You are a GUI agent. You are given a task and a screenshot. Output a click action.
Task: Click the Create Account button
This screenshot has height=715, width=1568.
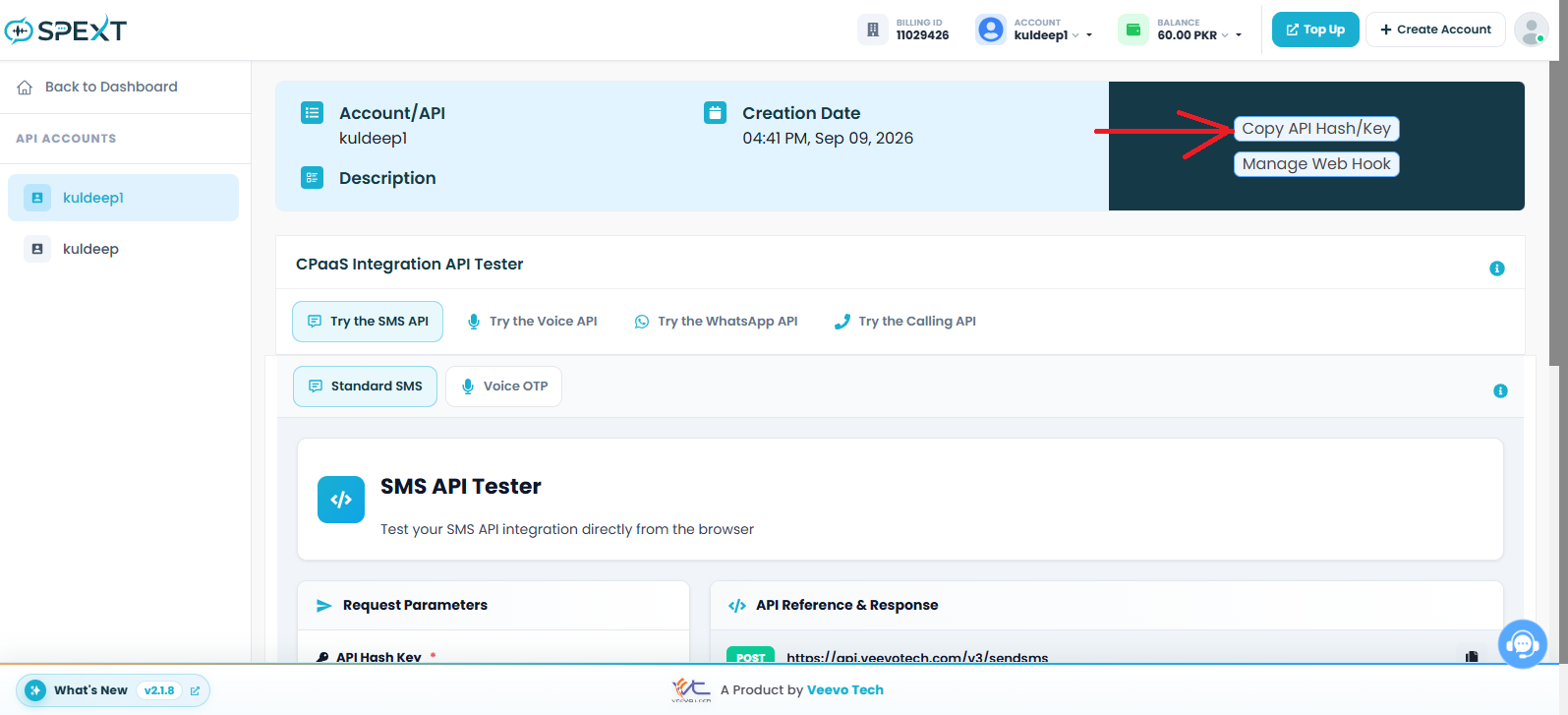[x=1435, y=30]
